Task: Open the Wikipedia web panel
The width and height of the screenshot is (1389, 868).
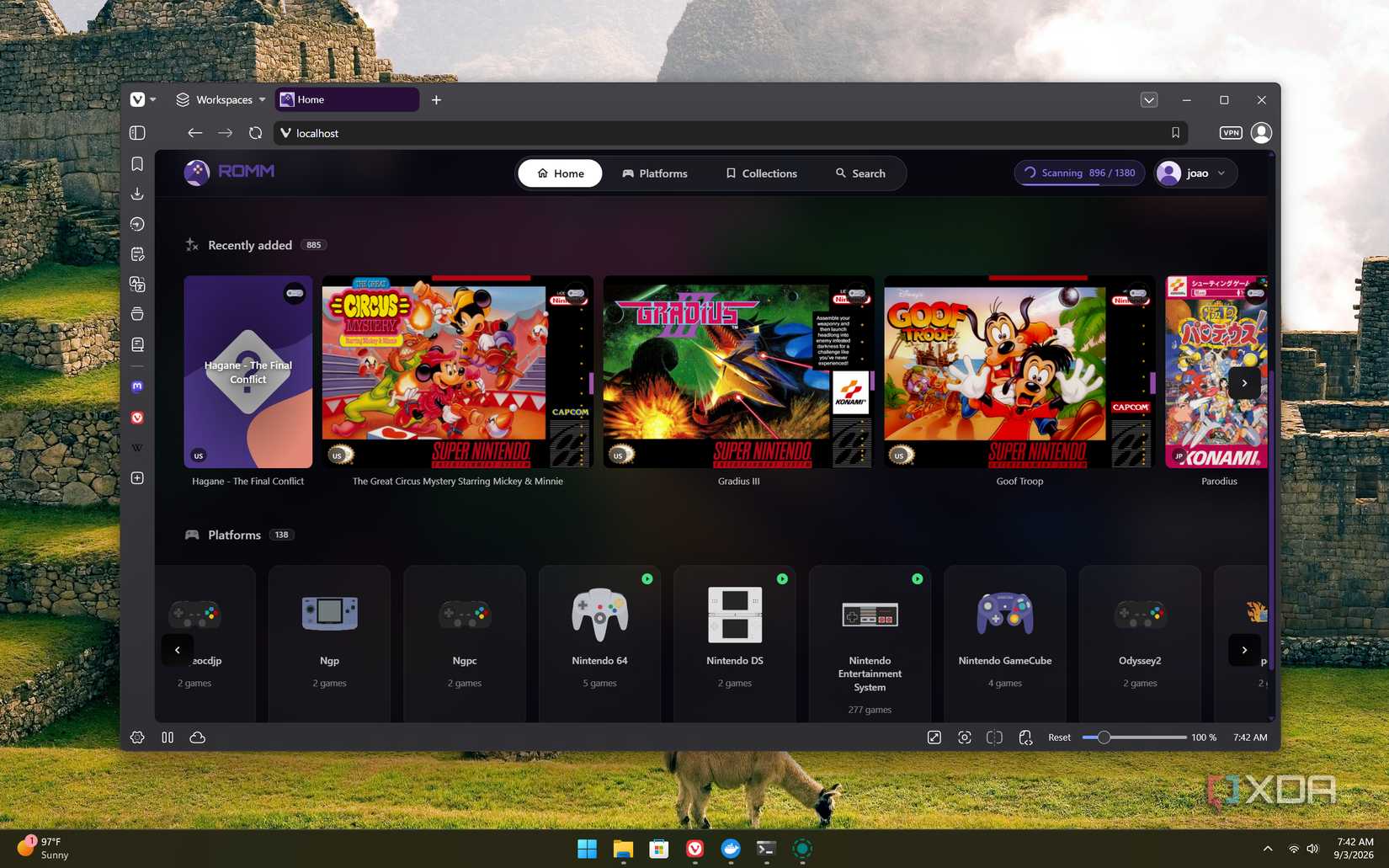Action: click(137, 448)
